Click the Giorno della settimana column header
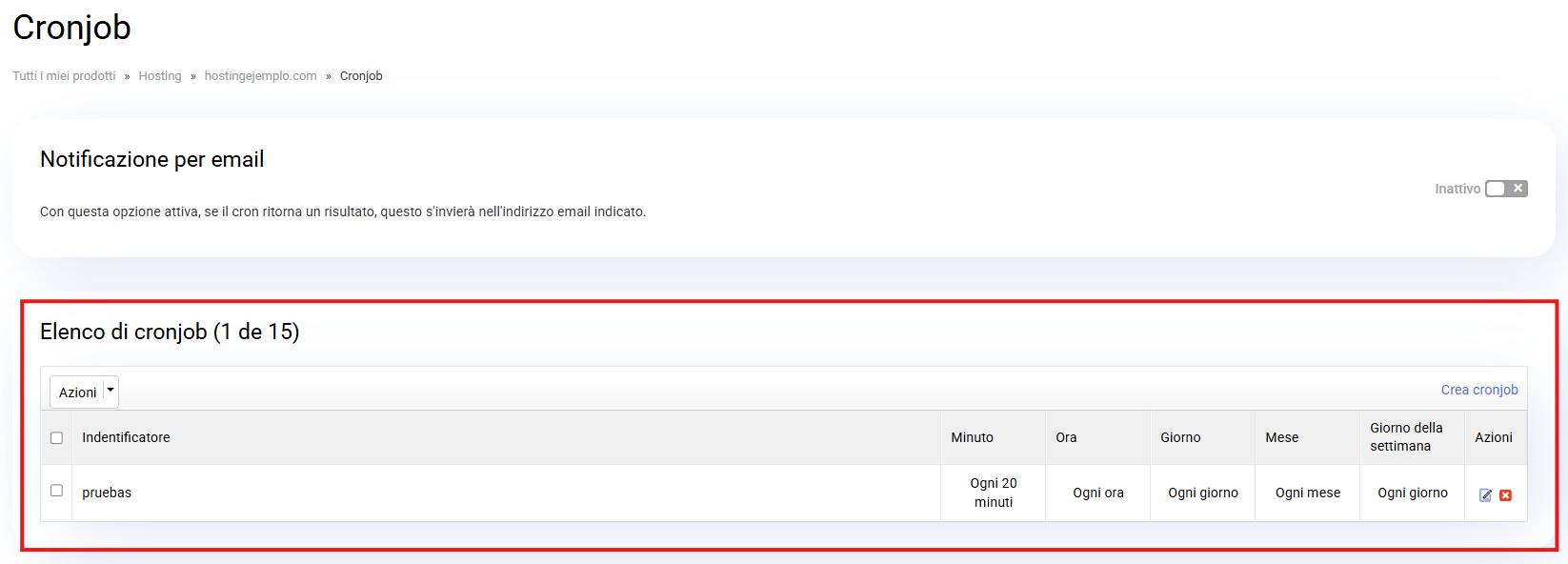 1406,437
